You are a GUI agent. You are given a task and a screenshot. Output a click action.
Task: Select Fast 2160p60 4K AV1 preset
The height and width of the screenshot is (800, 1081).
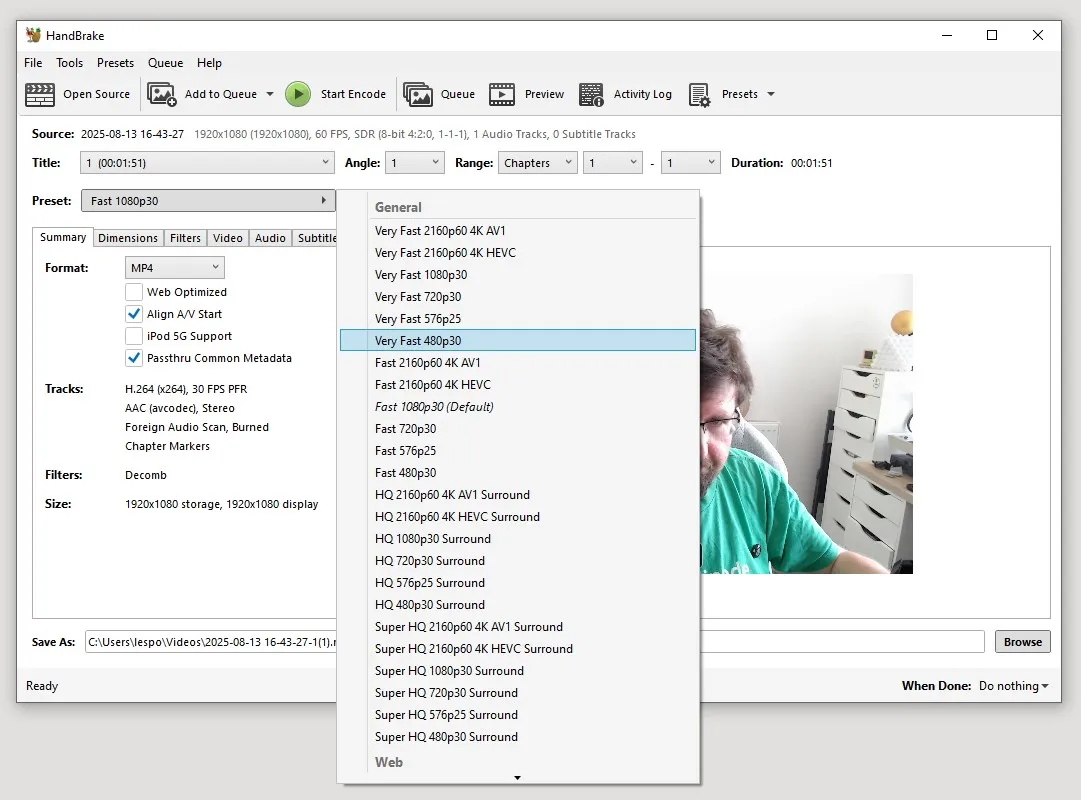pos(518,363)
